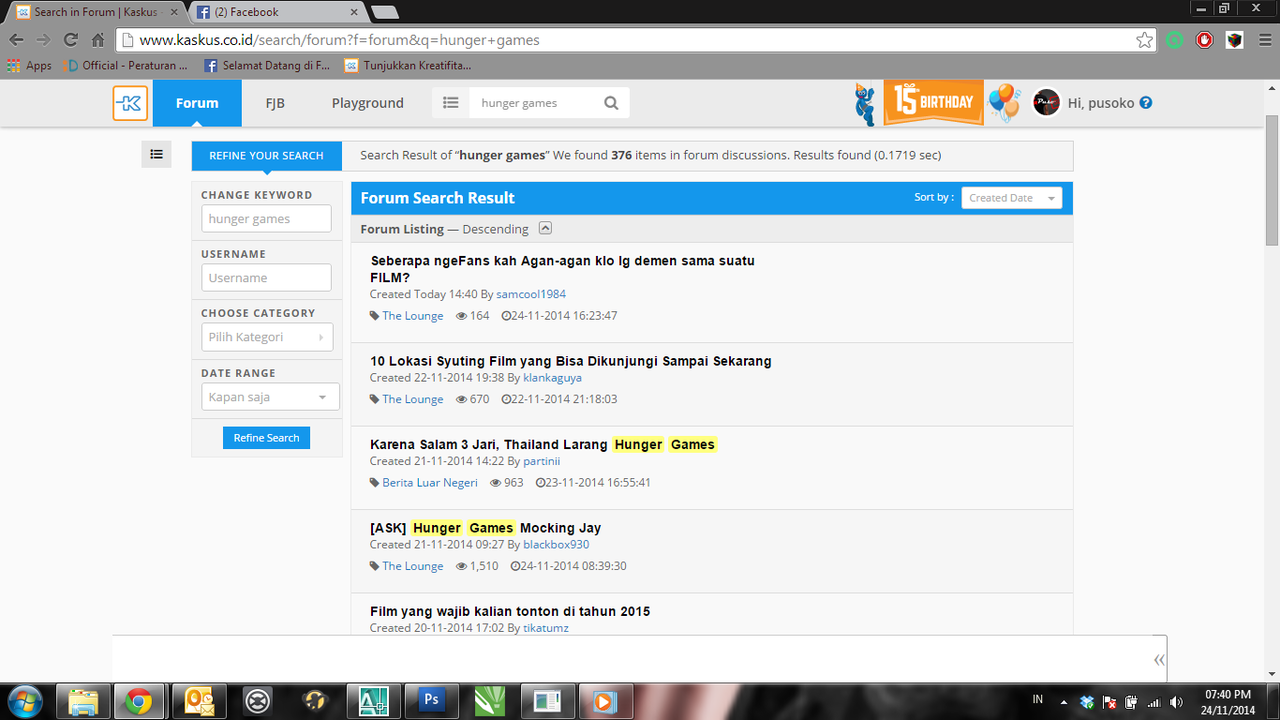1280x720 pixels.
Task: Open a new browser tab
Action: (x=384, y=12)
